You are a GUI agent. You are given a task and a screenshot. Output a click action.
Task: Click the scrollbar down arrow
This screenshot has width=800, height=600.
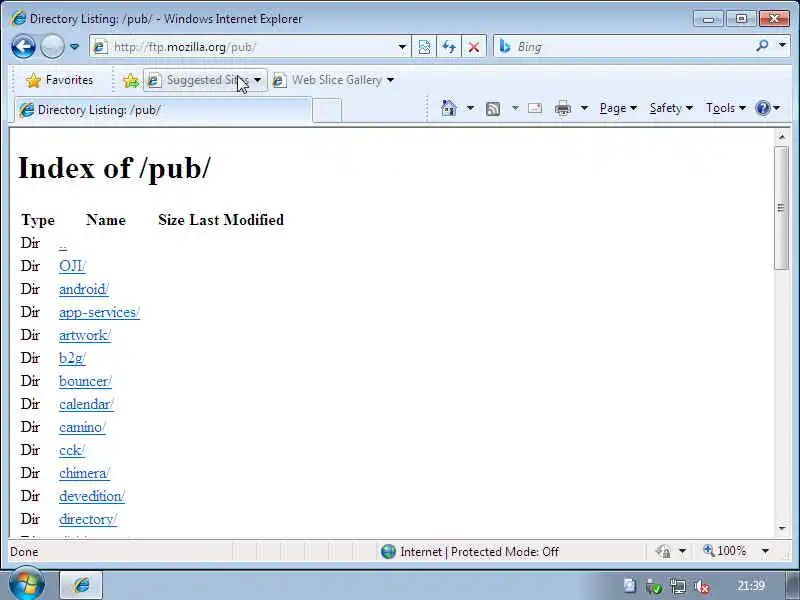click(782, 529)
